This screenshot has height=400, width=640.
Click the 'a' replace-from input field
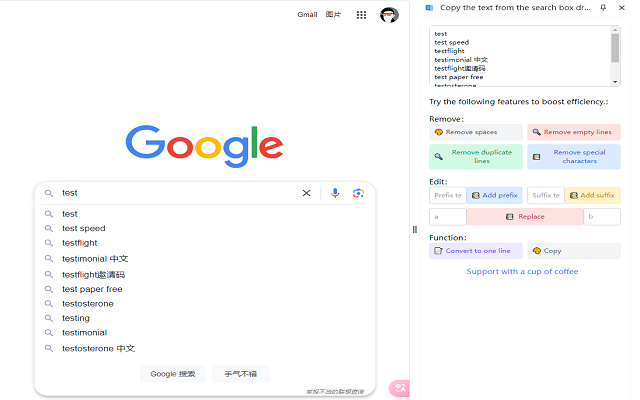[x=448, y=217]
